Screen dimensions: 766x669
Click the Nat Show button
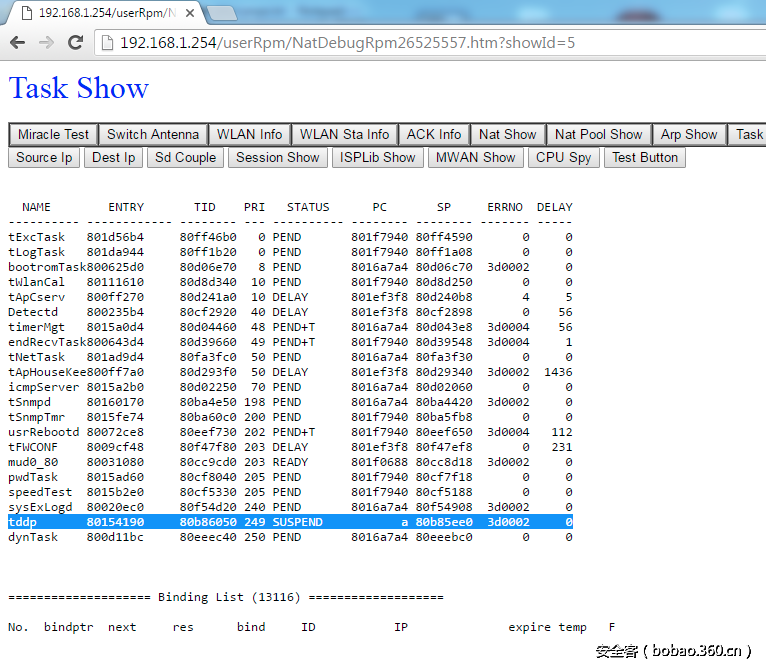coord(508,134)
